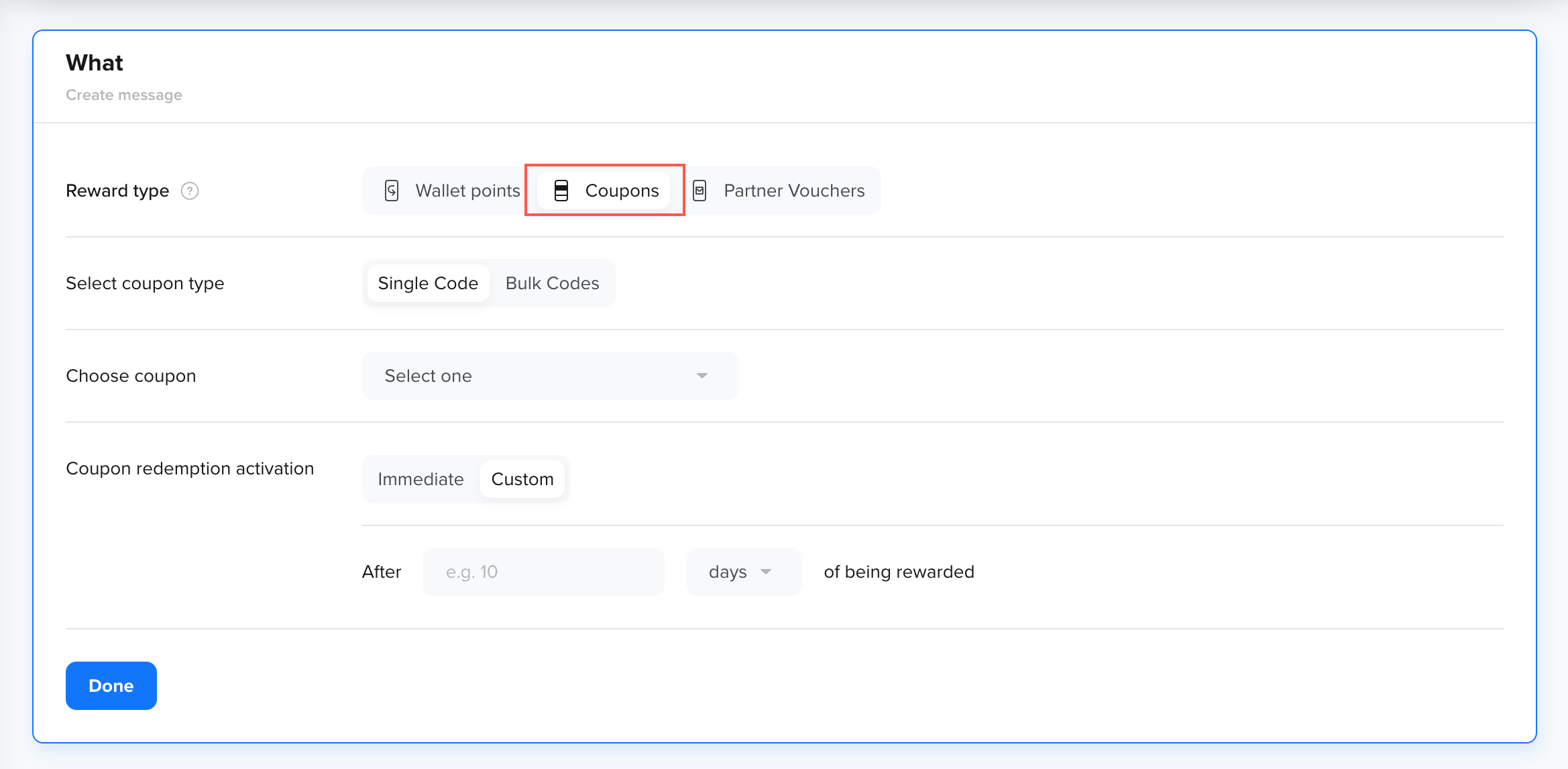Set redemption activation to Immediate
The width and height of the screenshot is (1568, 769).
421,479
